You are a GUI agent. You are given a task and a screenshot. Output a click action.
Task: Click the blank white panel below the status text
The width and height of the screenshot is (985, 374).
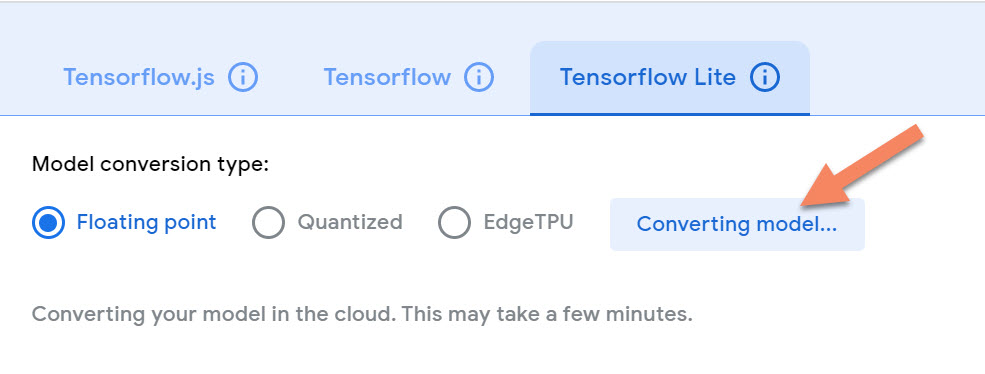[492, 352]
